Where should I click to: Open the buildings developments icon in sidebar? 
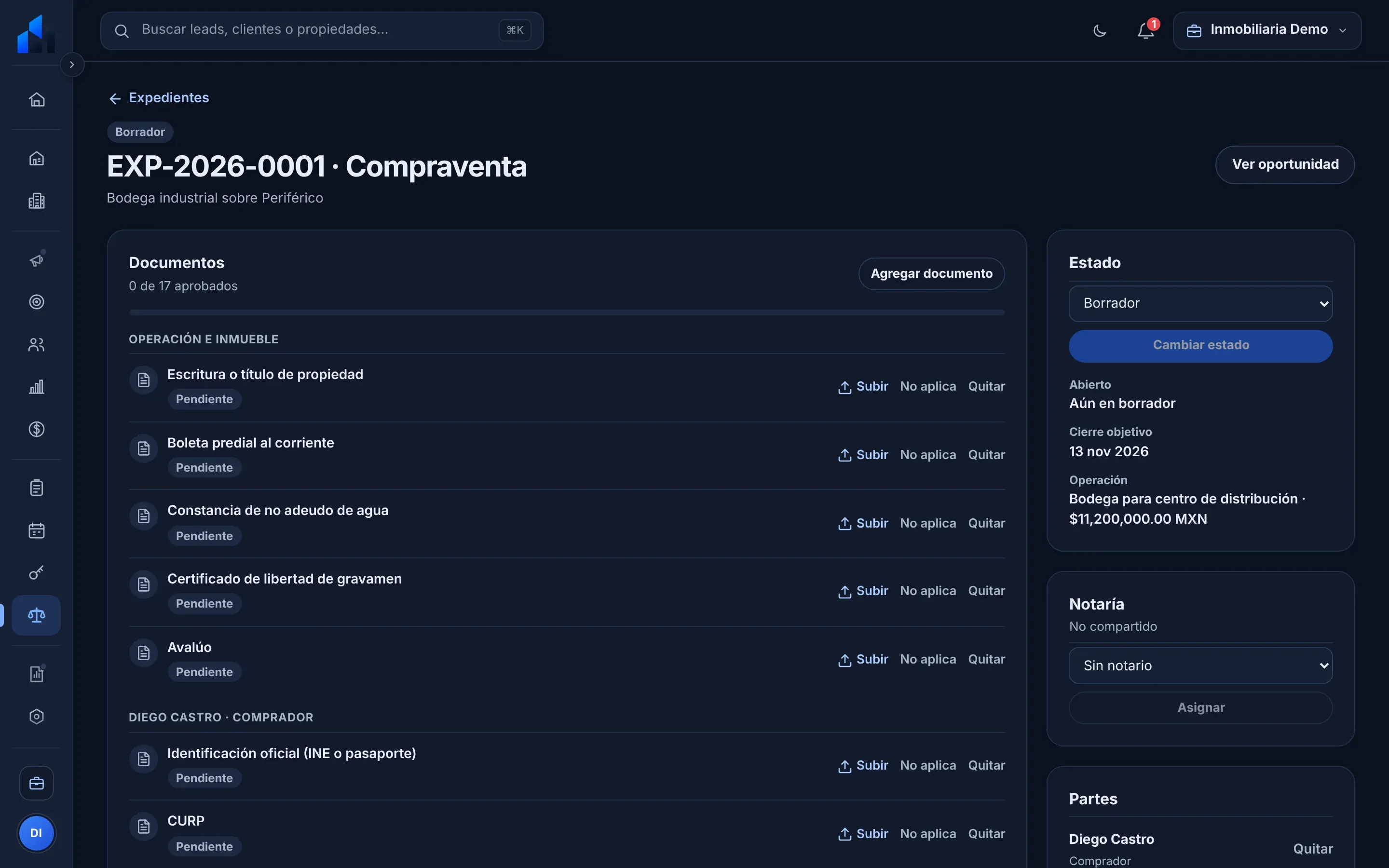tap(36, 201)
